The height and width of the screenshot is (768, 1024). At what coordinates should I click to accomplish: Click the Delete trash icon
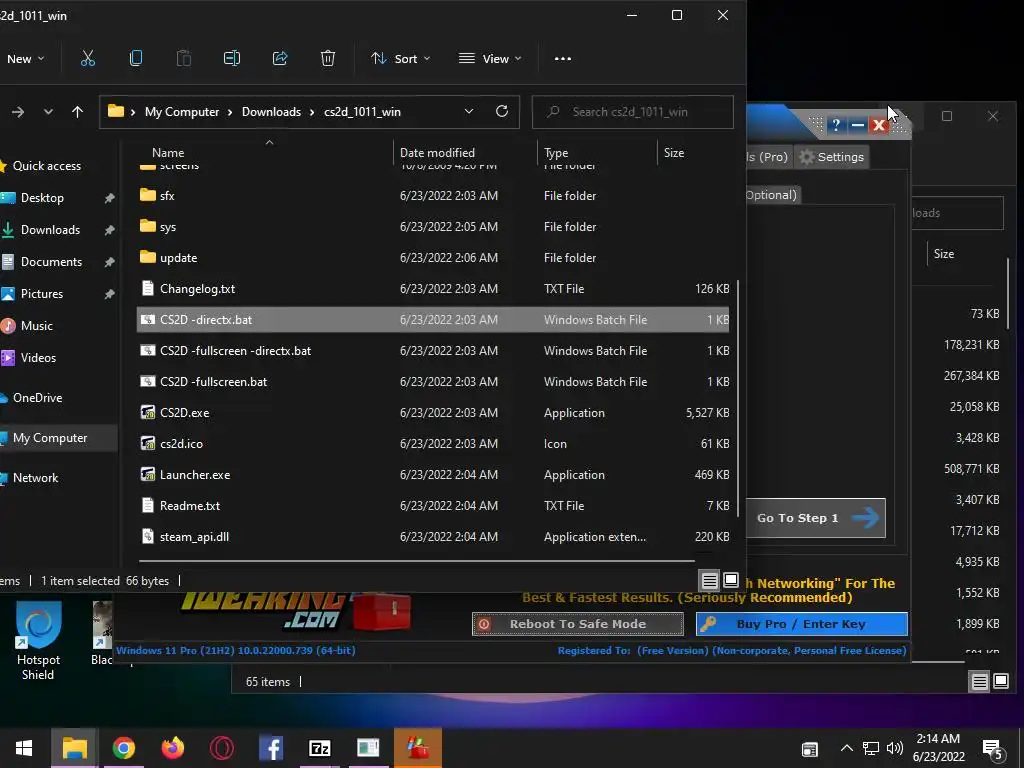point(328,59)
